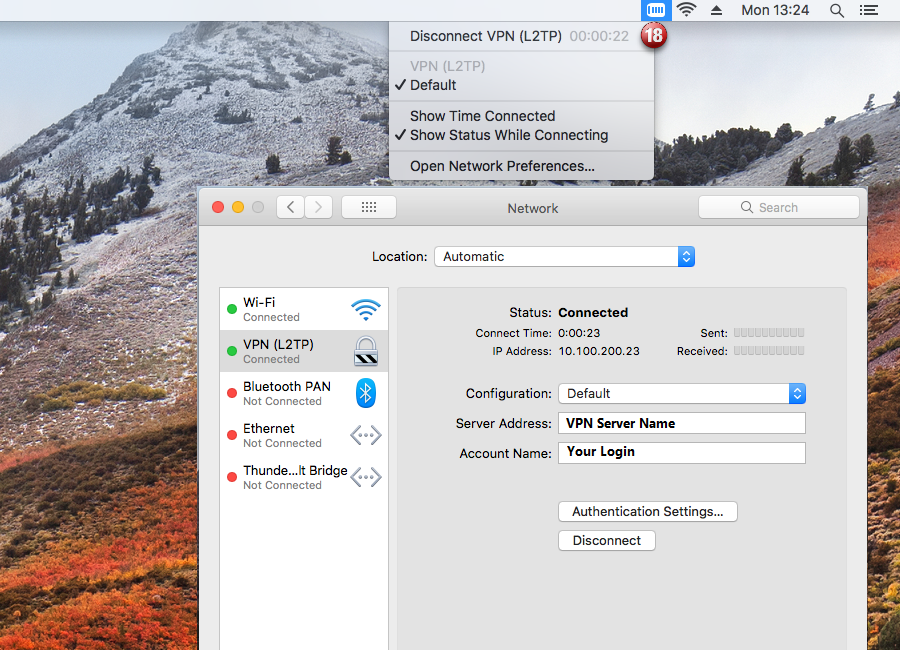The width and height of the screenshot is (900, 650).
Task: Choose Open Network Preferences menu item
Action: 521,166
